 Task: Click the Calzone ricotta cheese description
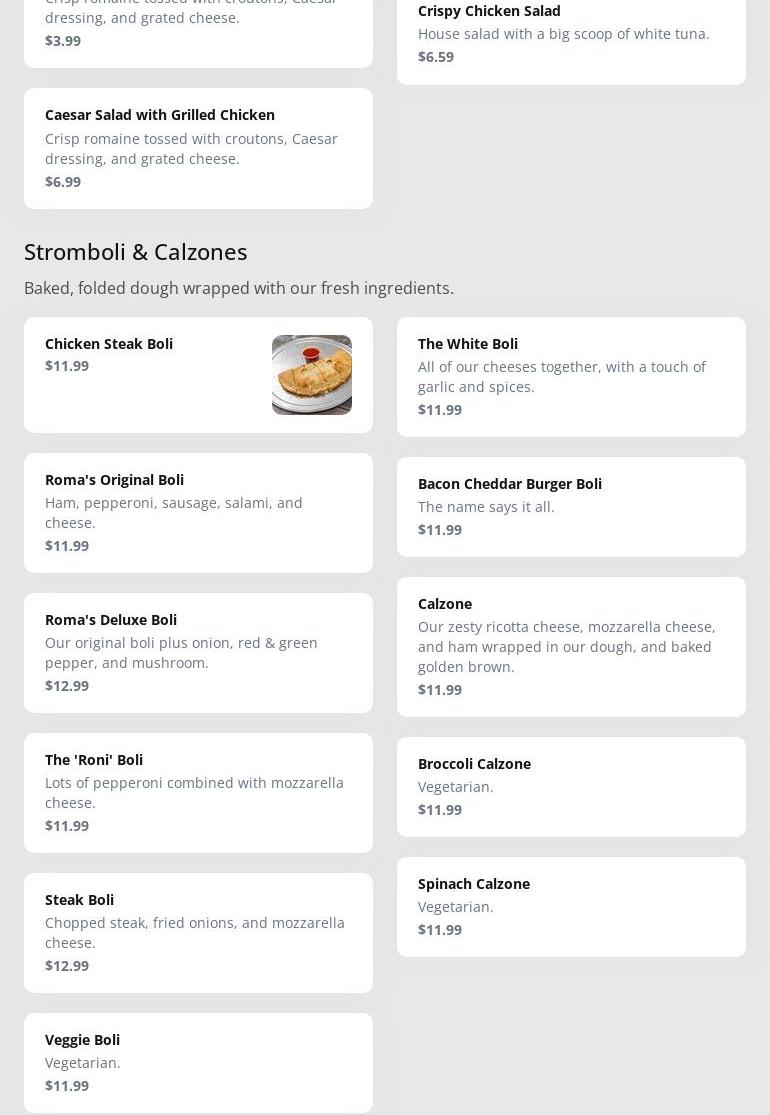click(566, 646)
